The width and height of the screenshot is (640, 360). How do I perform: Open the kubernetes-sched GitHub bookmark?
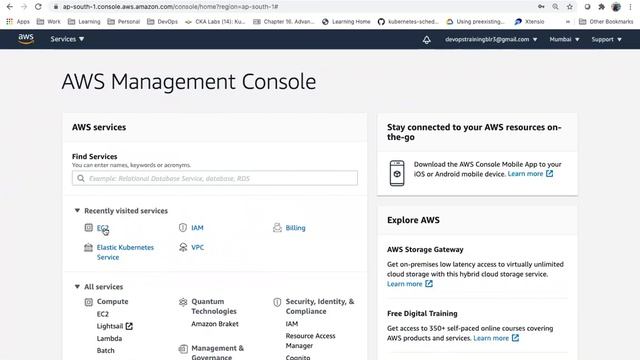(x=408, y=22)
